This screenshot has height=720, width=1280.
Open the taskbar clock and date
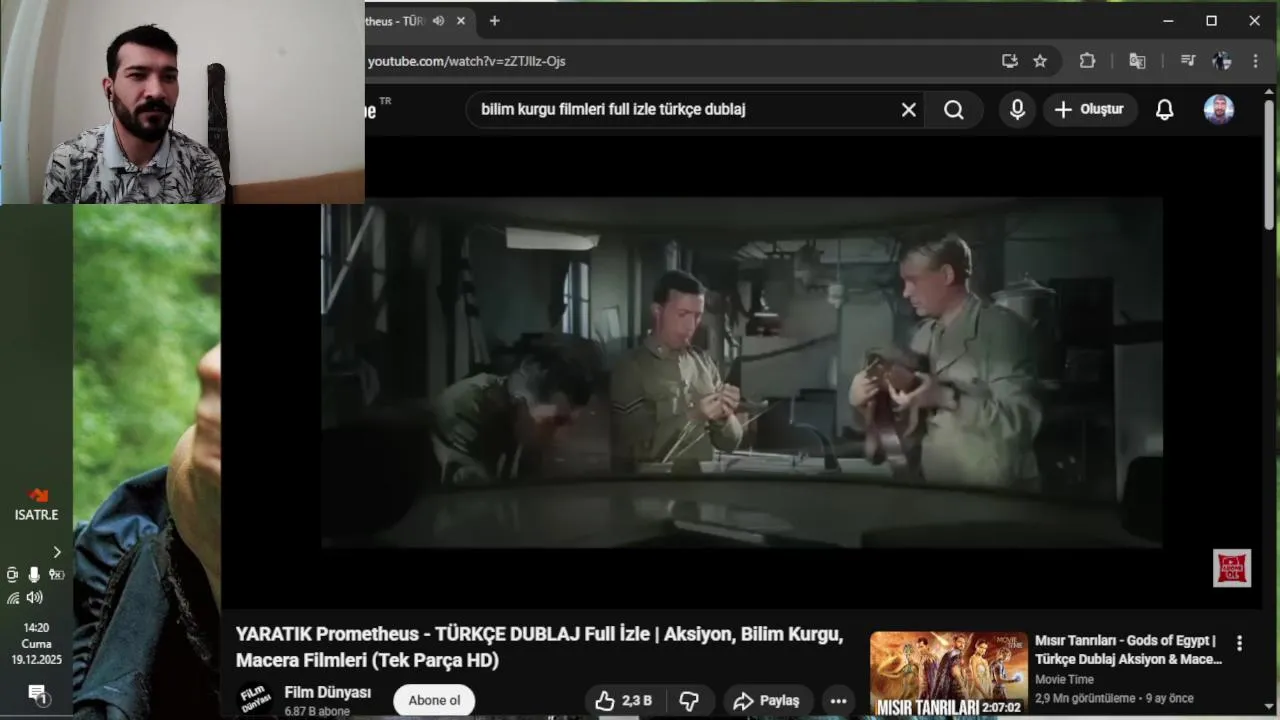tap(36, 643)
